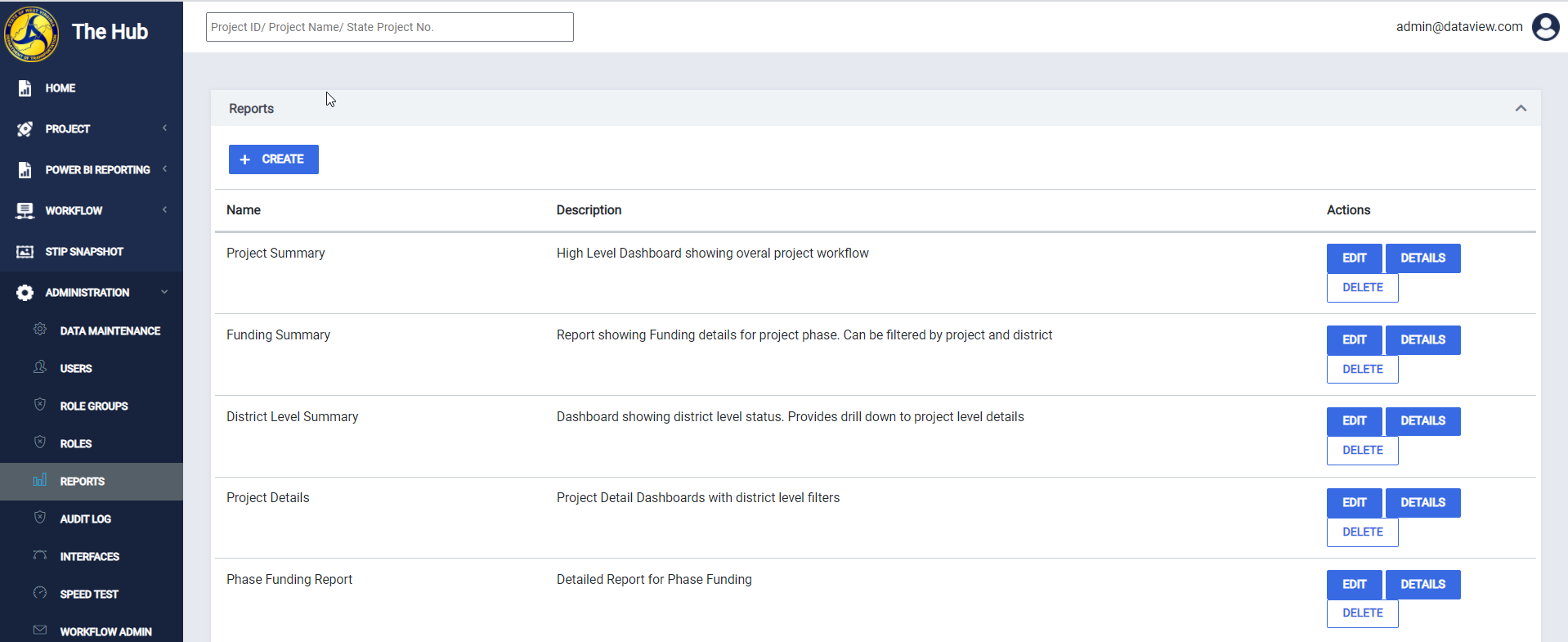Expand the Workflow menu chevron

tap(164, 210)
